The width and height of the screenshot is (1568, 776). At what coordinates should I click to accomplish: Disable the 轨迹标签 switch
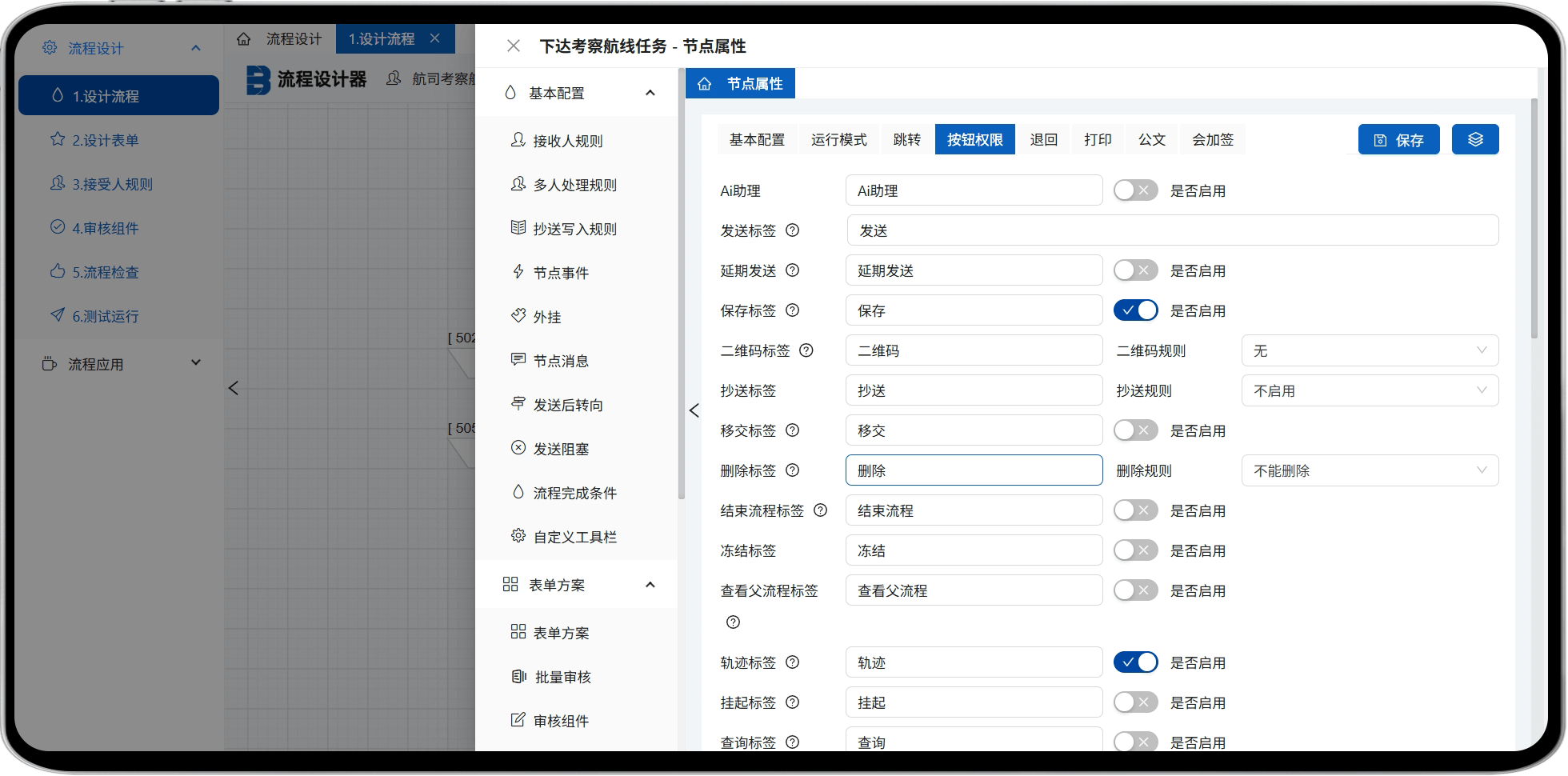tap(1135, 662)
